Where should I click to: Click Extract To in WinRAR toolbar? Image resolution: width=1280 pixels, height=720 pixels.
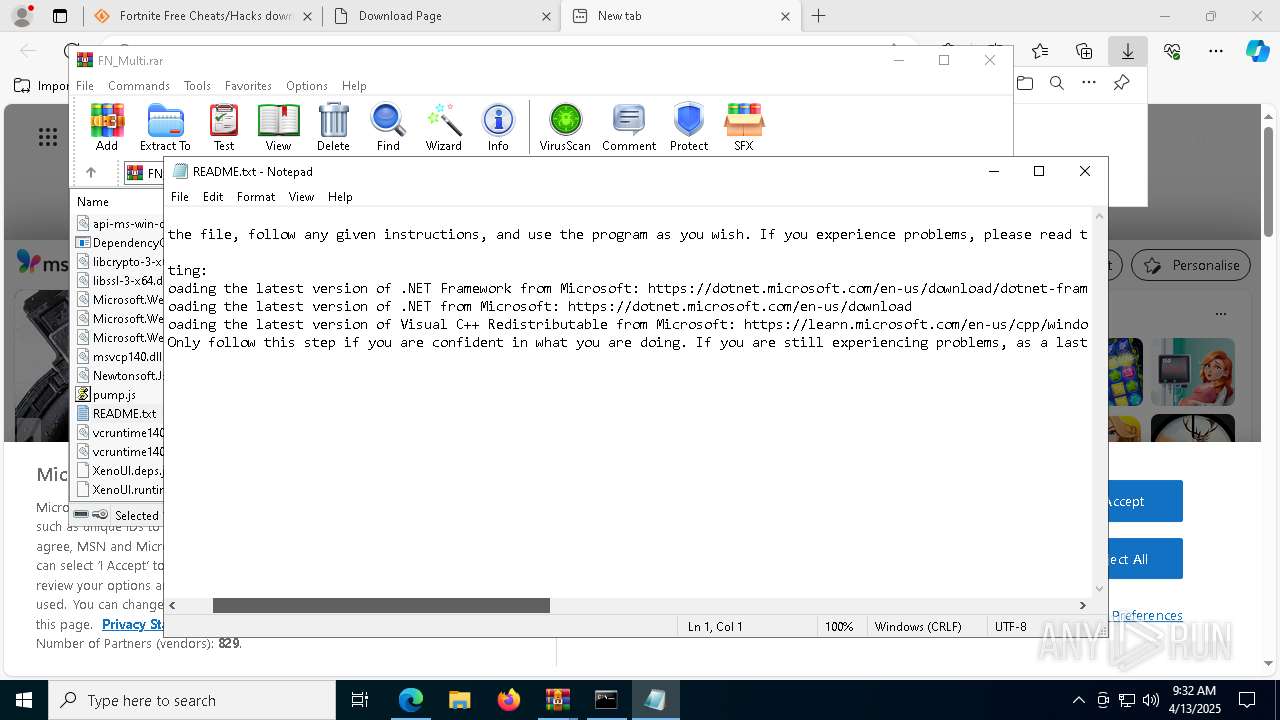point(165,127)
